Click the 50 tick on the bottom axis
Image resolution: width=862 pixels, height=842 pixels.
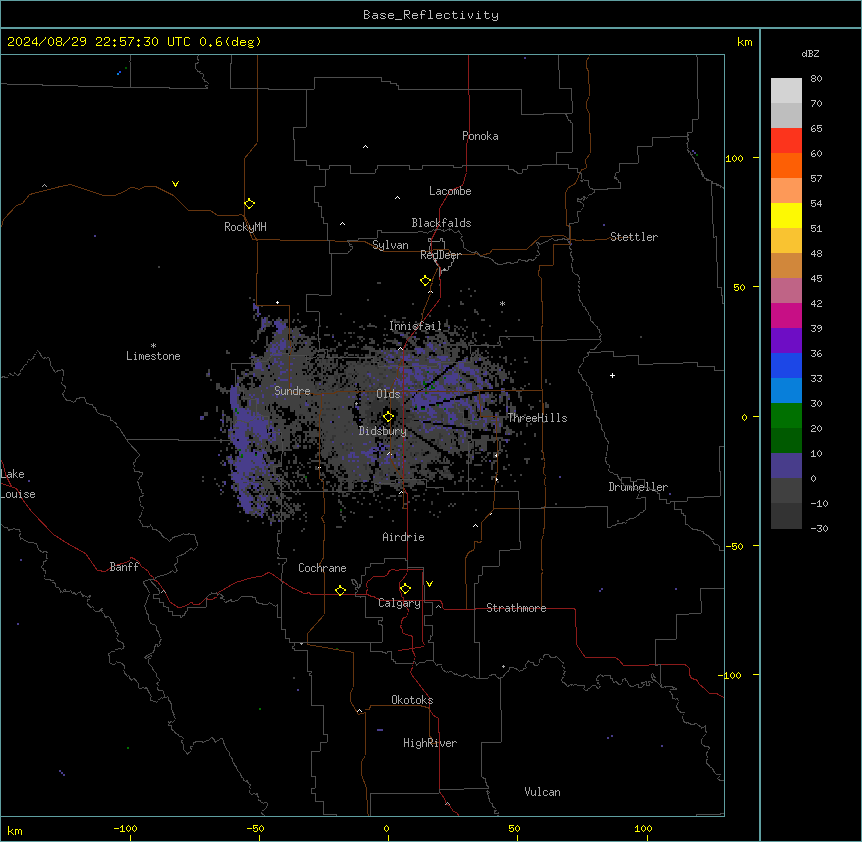pos(514,828)
